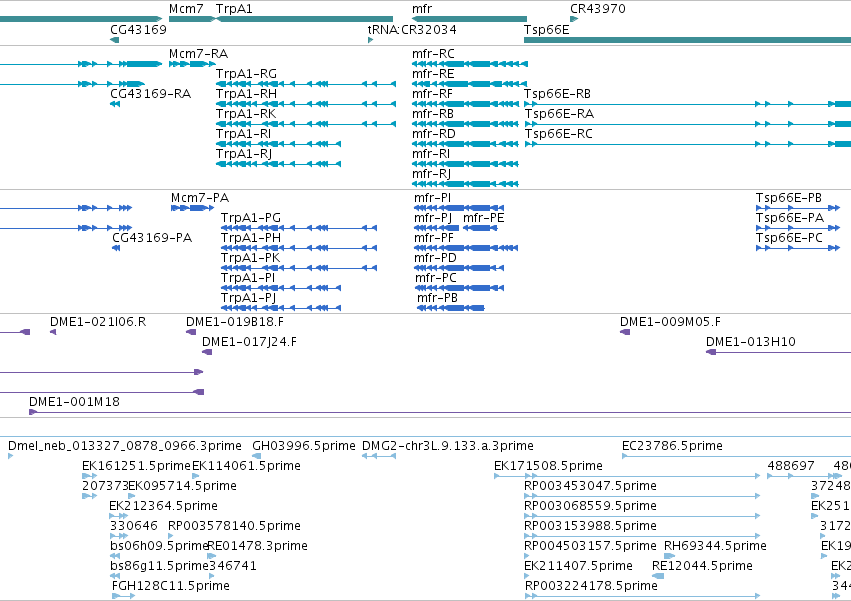Select the Tsp66E-RA transcript label
The image size is (851, 601).
pyautogui.click(x=559, y=114)
